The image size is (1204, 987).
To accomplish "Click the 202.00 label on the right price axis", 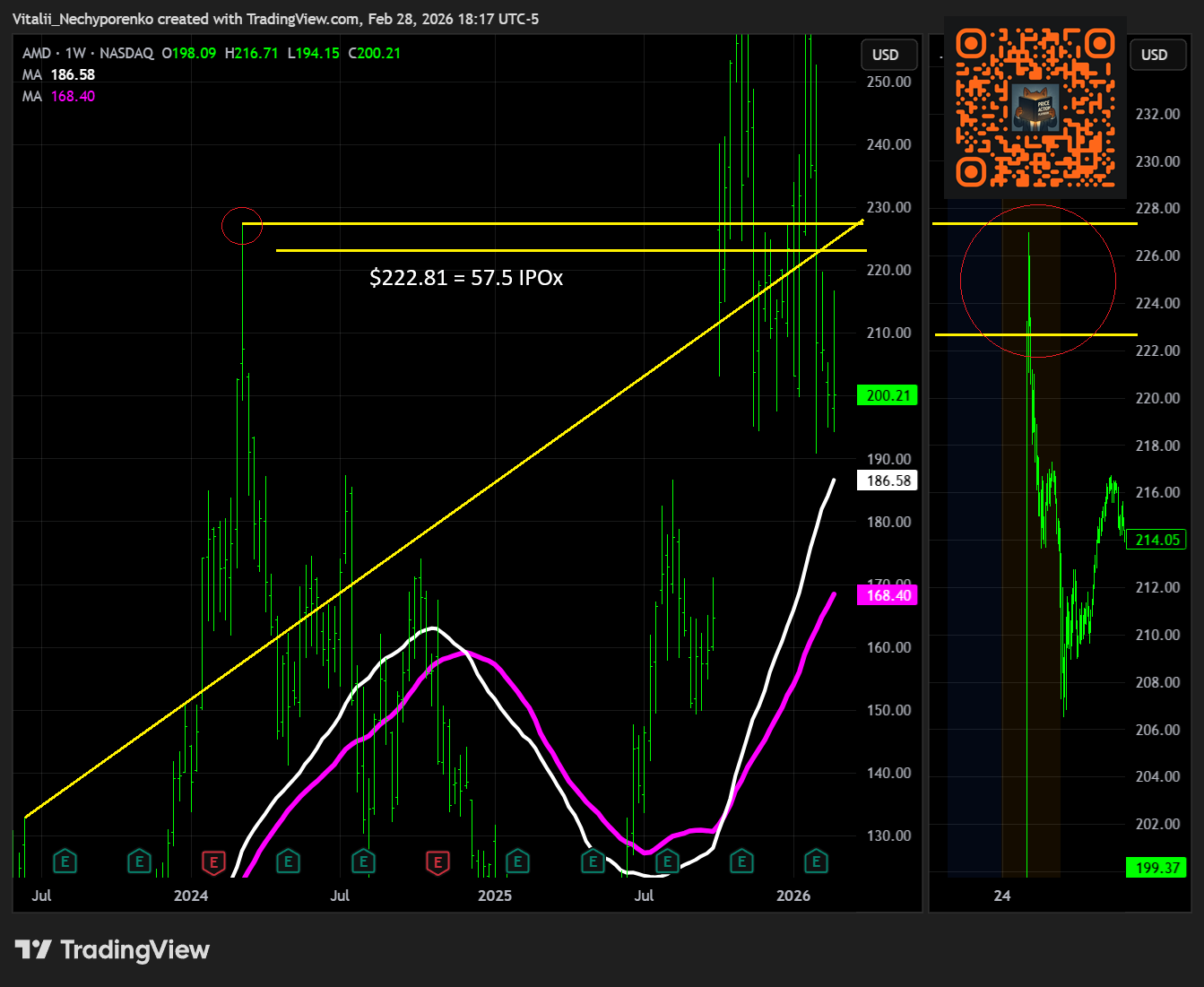I will (x=1157, y=824).
